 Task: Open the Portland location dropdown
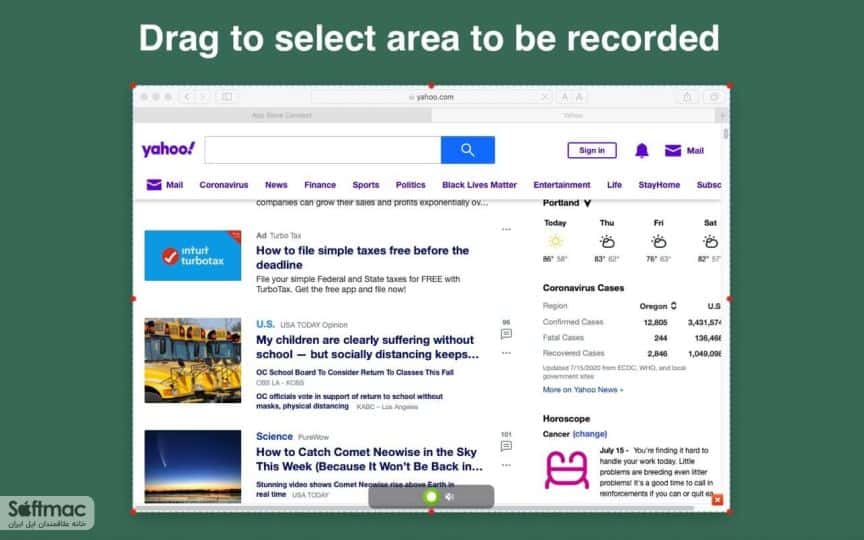pos(587,203)
